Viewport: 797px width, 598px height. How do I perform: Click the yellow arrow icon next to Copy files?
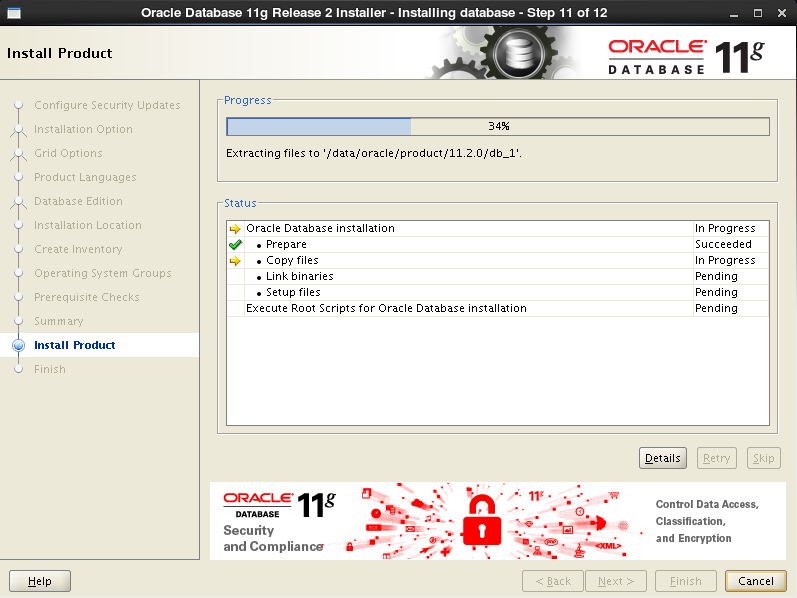coord(235,261)
